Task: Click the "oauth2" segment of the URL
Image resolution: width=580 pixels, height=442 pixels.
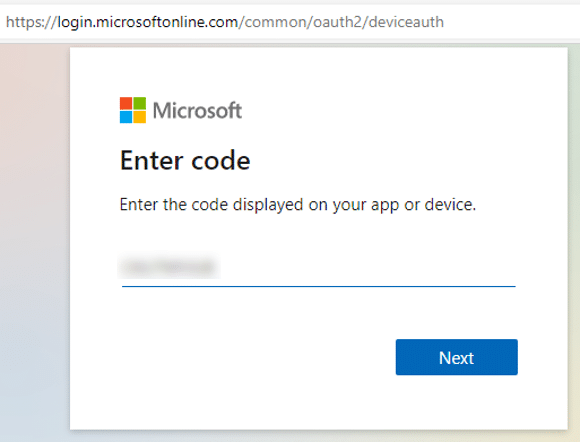Action: pos(337,22)
